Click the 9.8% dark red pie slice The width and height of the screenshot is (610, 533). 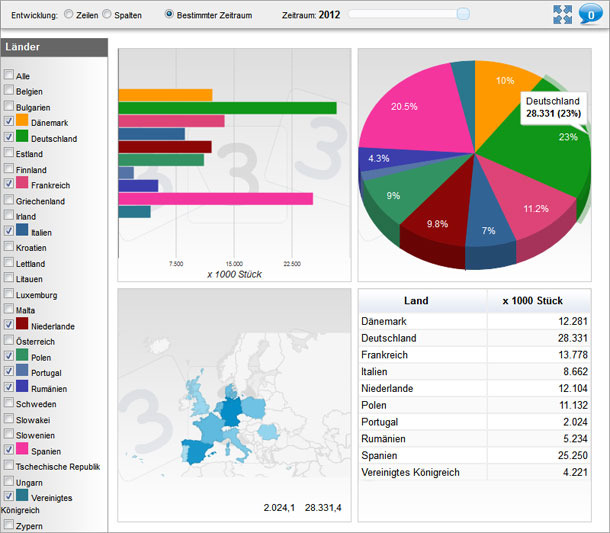(438, 210)
